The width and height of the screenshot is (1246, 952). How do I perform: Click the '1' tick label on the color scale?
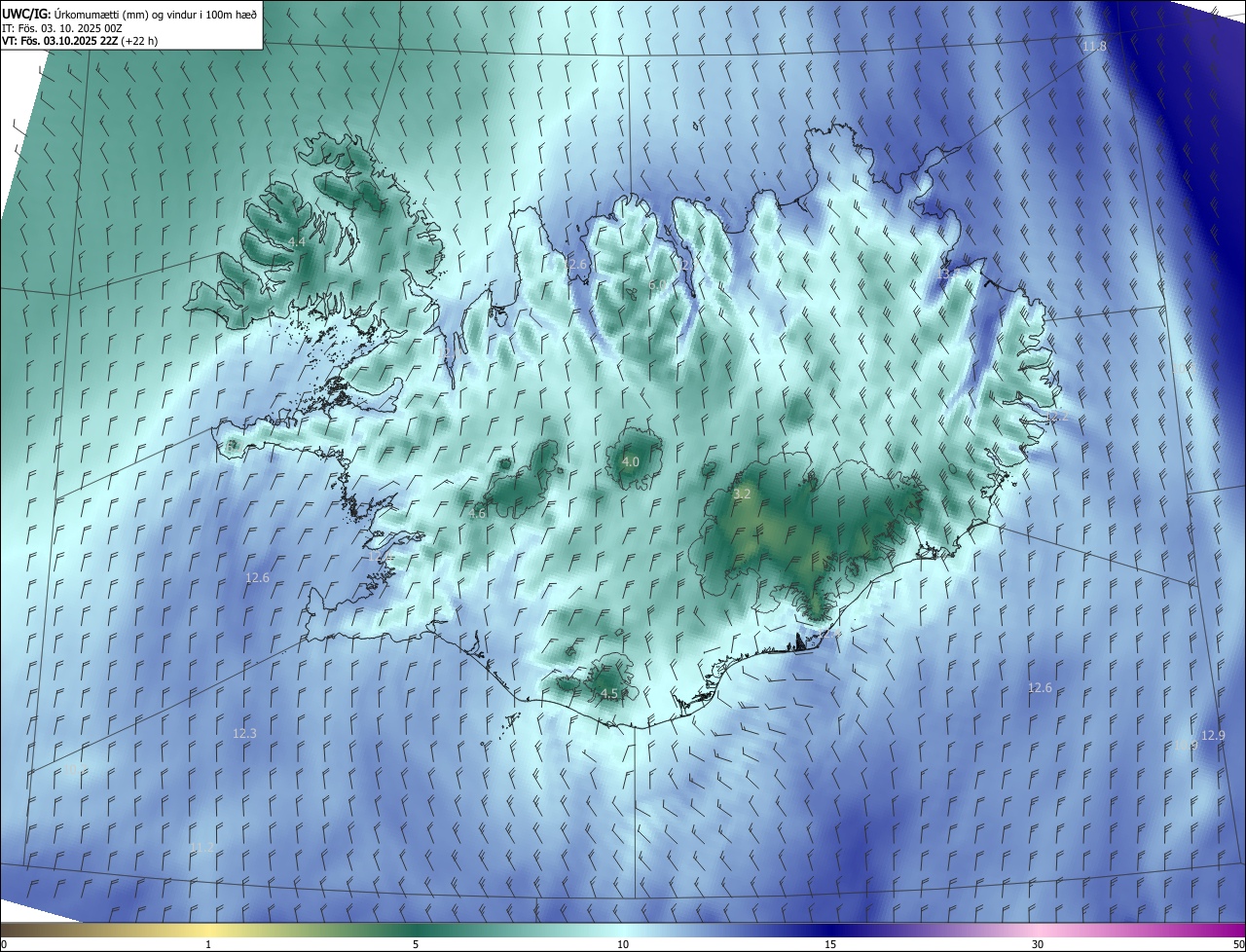[x=208, y=944]
